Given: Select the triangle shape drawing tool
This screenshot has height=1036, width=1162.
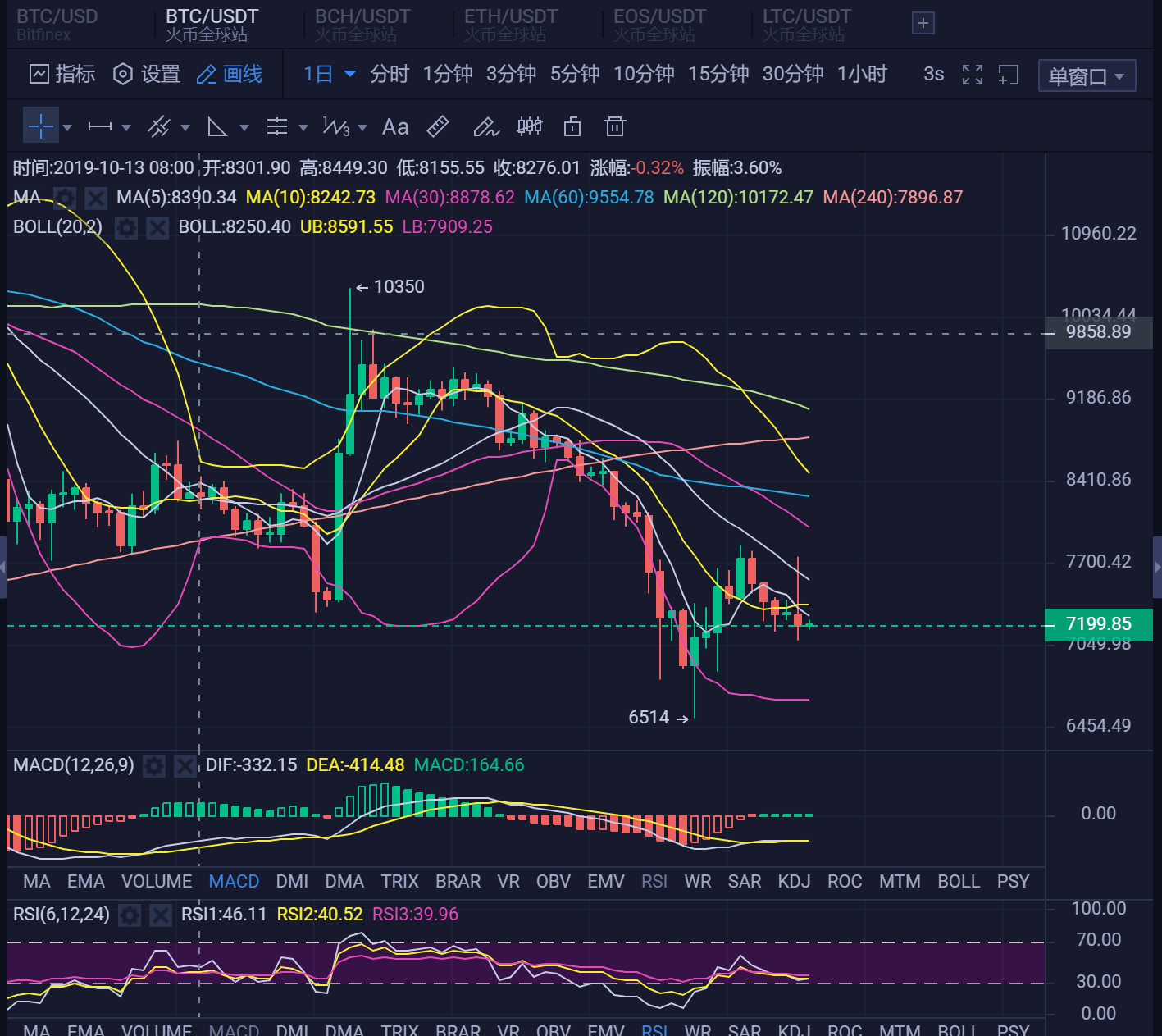Looking at the screenshot, I should 217,127.
